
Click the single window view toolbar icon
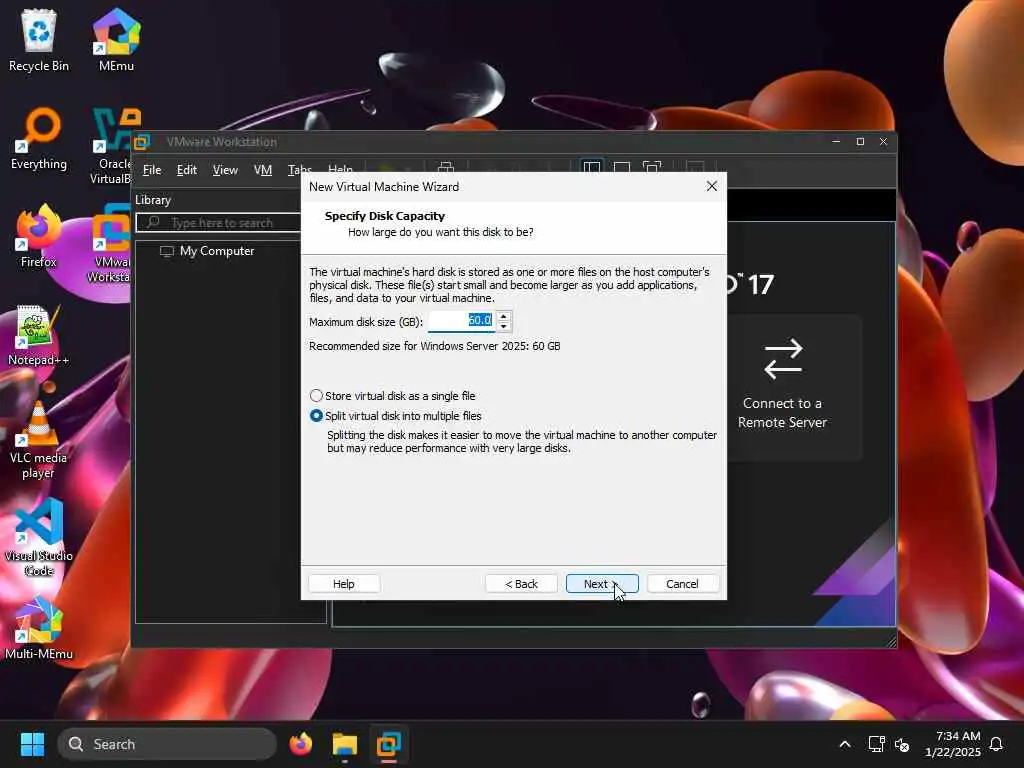[622, 167]
